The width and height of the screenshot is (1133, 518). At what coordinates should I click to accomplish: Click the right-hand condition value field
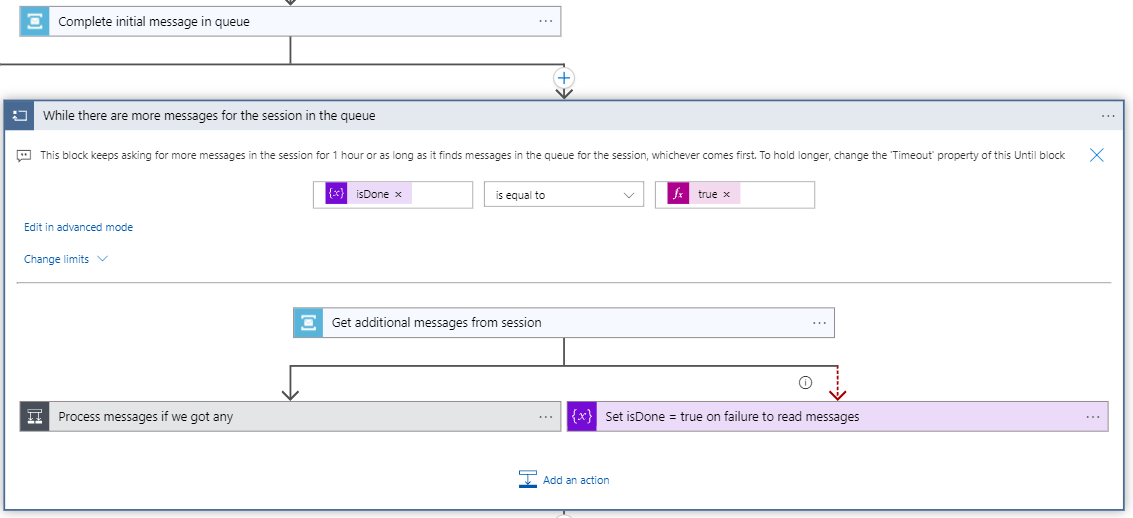(775, 195)
